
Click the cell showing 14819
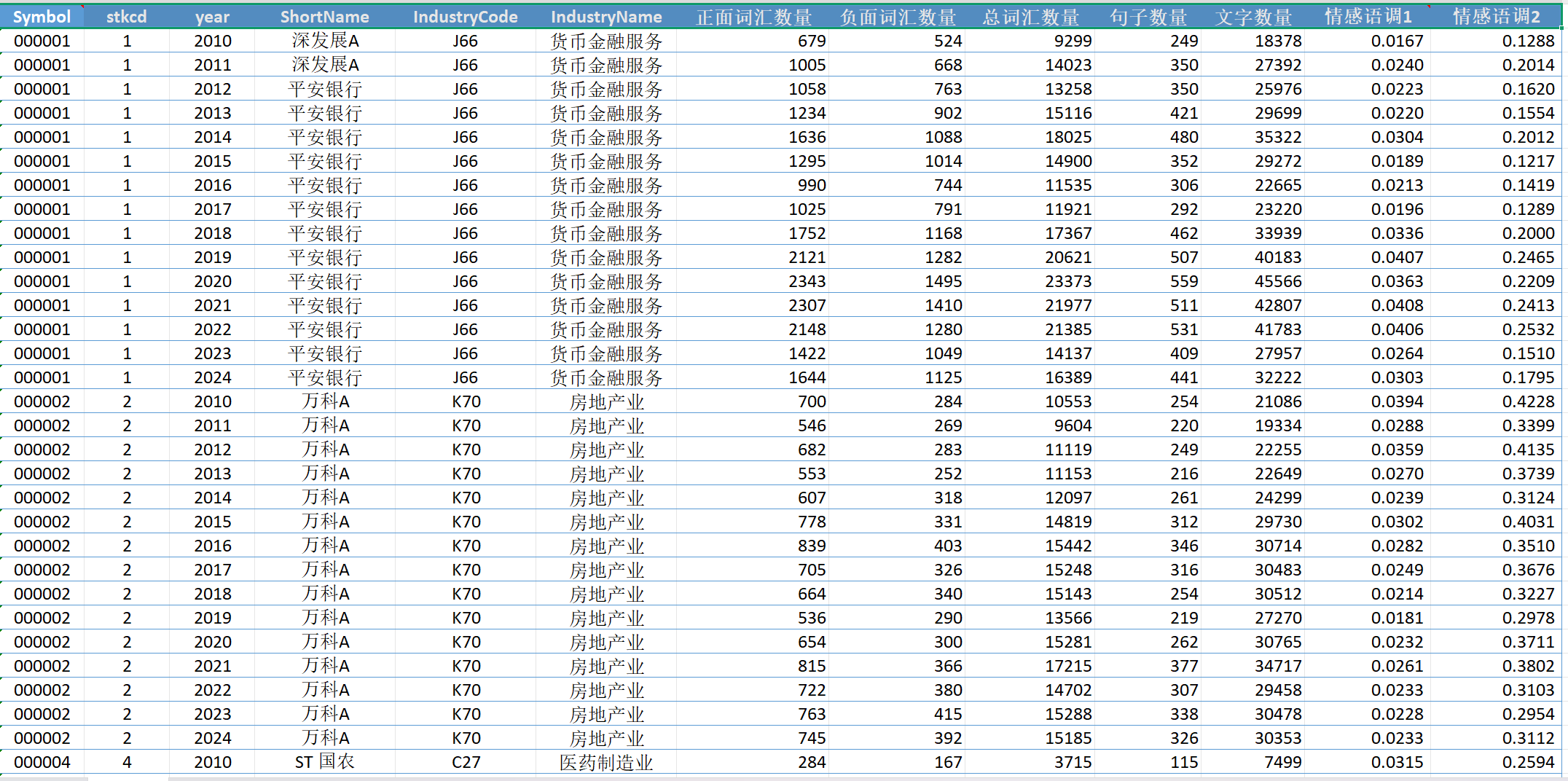click(x=1030, y=522)
